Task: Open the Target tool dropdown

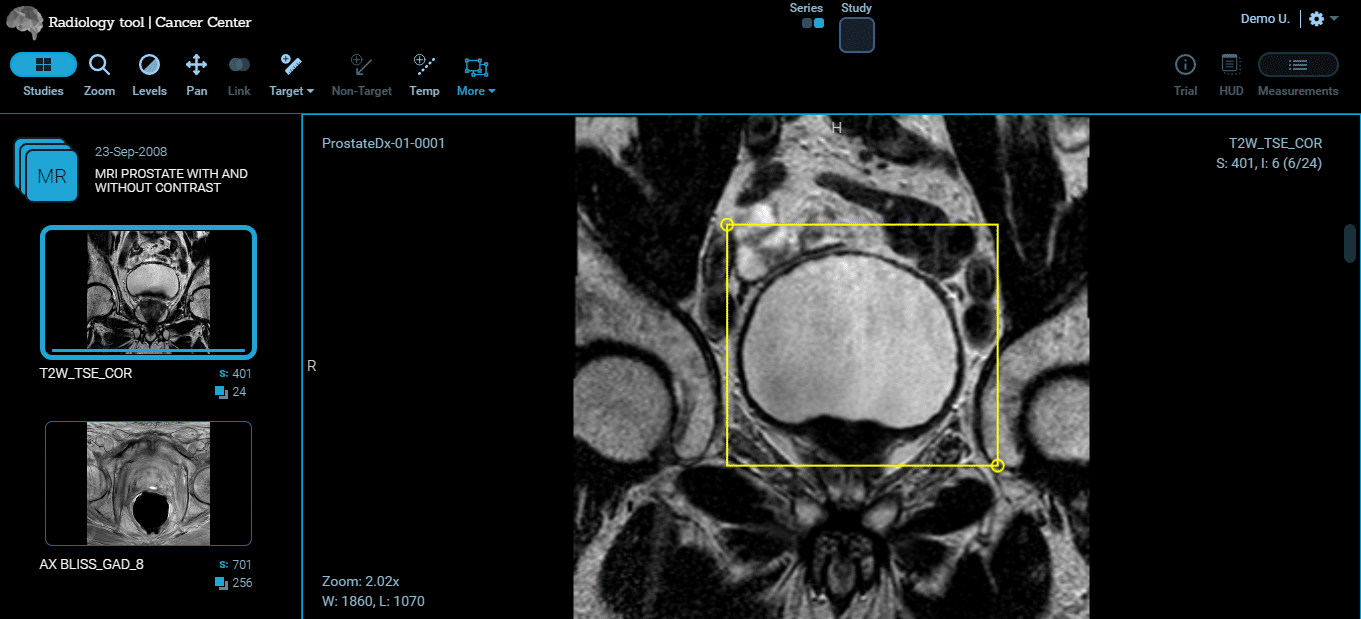Action: coord(291,75)
